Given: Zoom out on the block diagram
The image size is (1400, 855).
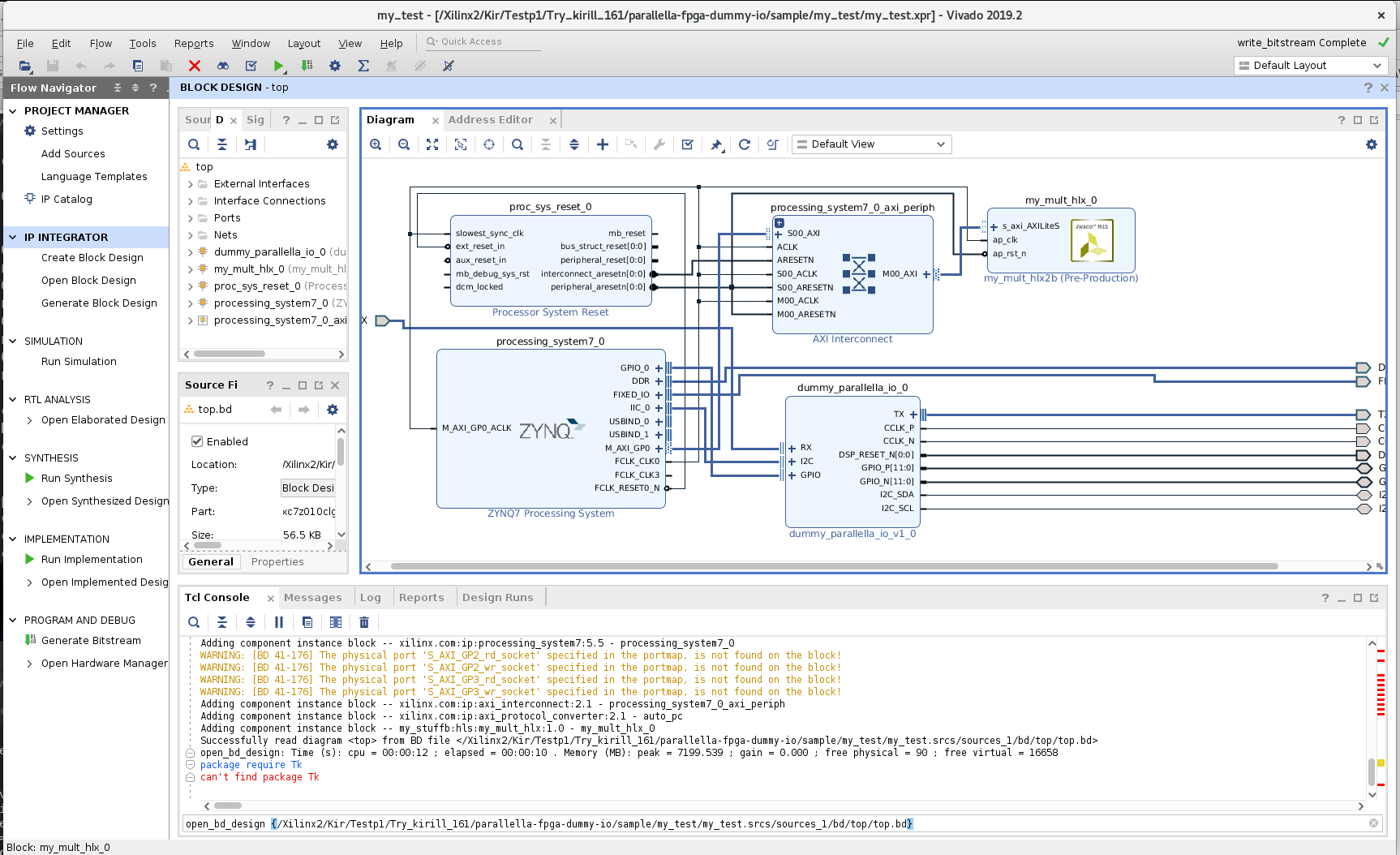Looking at the screenshot, I should pyautogui.click(x=404, y=144).
